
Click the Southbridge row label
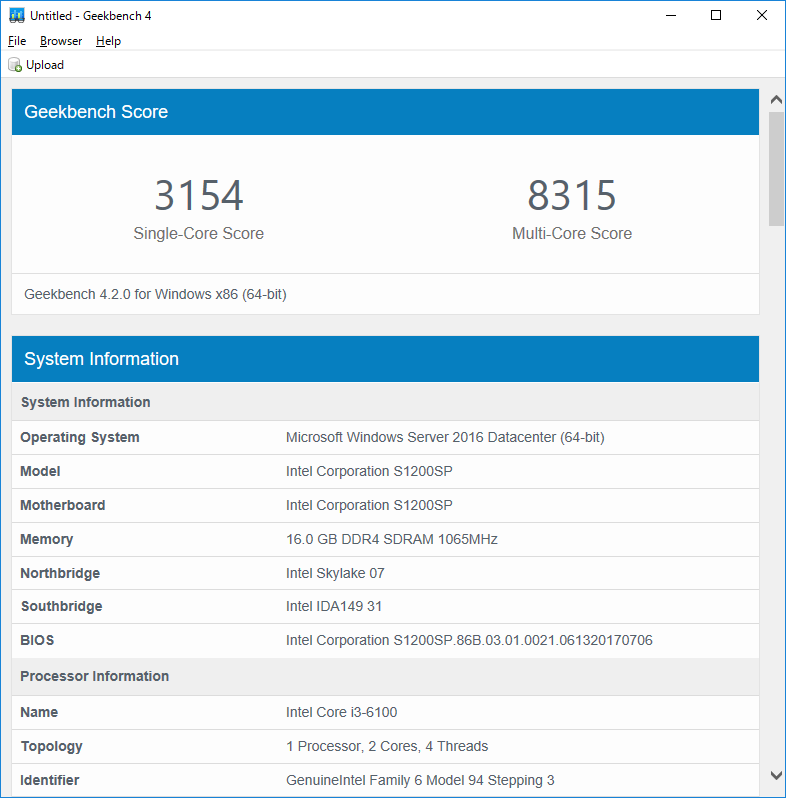coord(62,606)
